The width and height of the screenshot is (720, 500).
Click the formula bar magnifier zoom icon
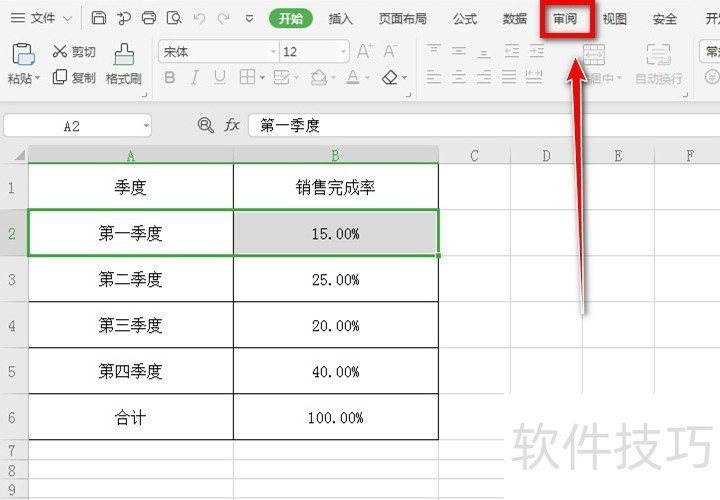pos(205,124)
